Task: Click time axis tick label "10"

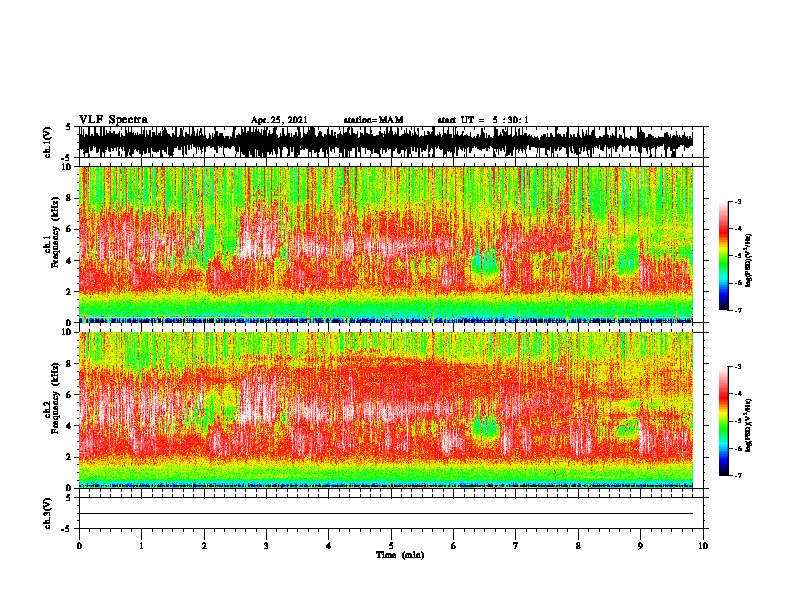Action: click(703, 546)
